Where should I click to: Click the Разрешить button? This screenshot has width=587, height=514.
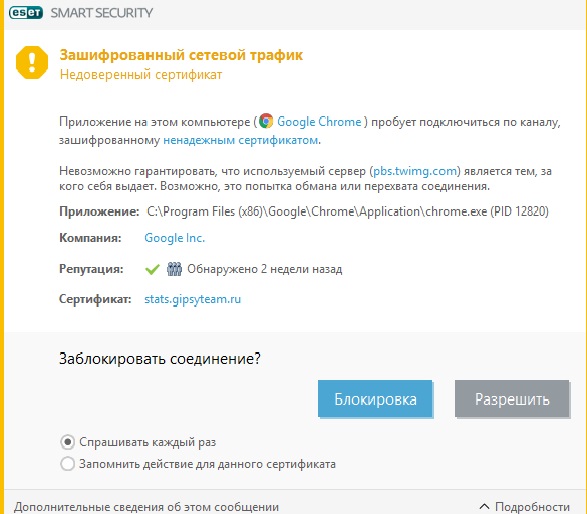[x=512, y=399]
